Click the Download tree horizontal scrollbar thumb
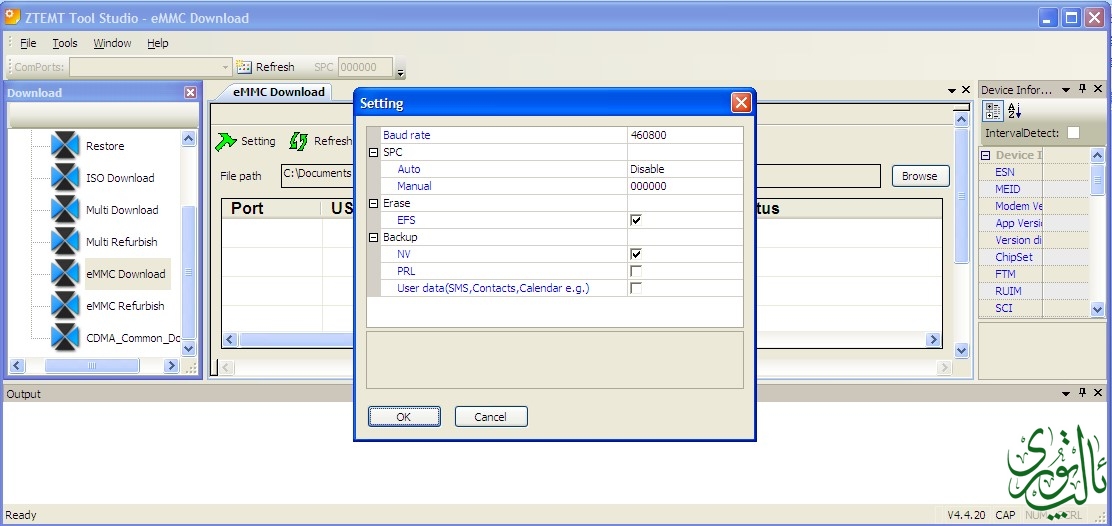 (x=92, y=366)
